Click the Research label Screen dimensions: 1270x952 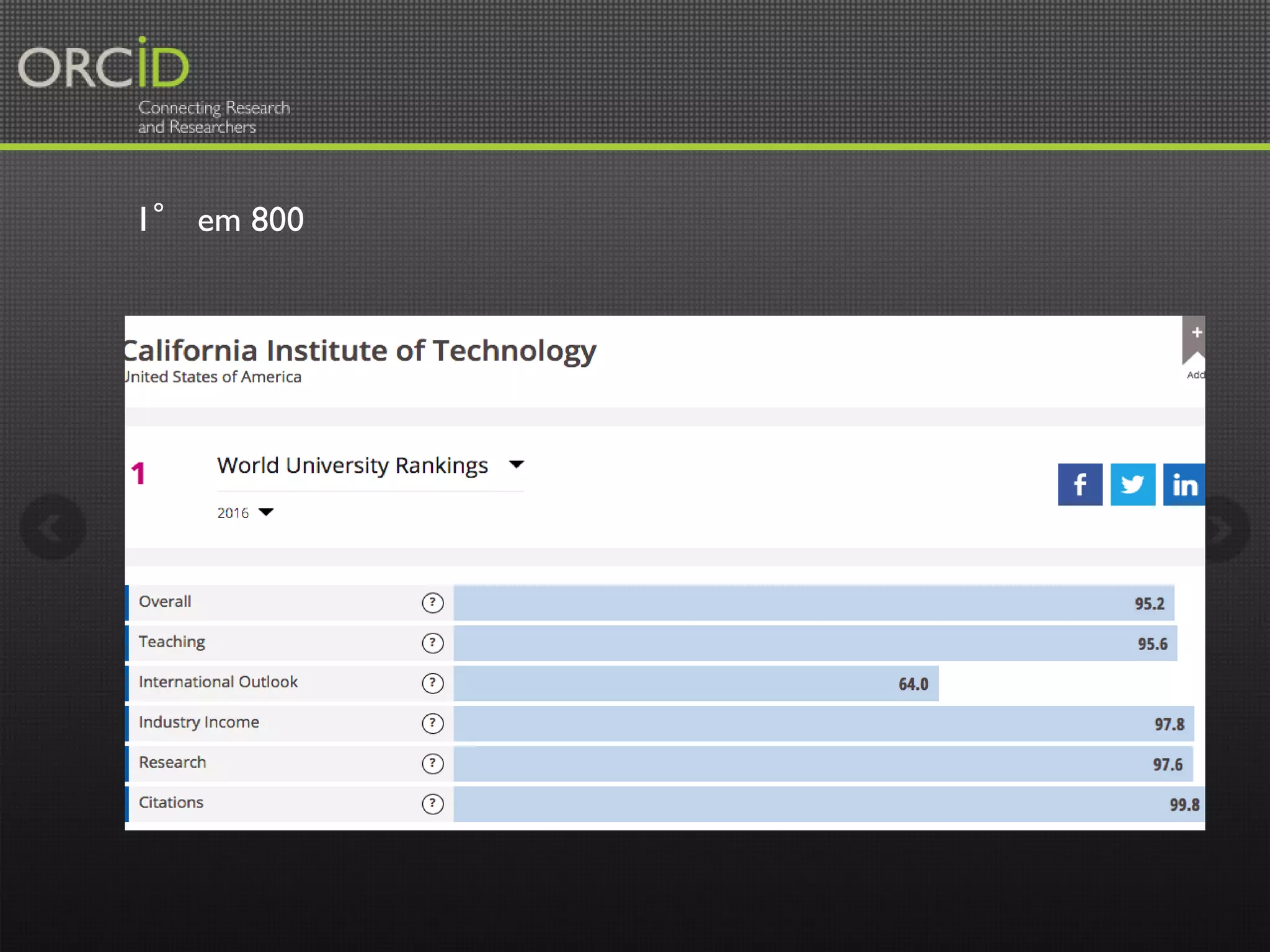point(172,762)
